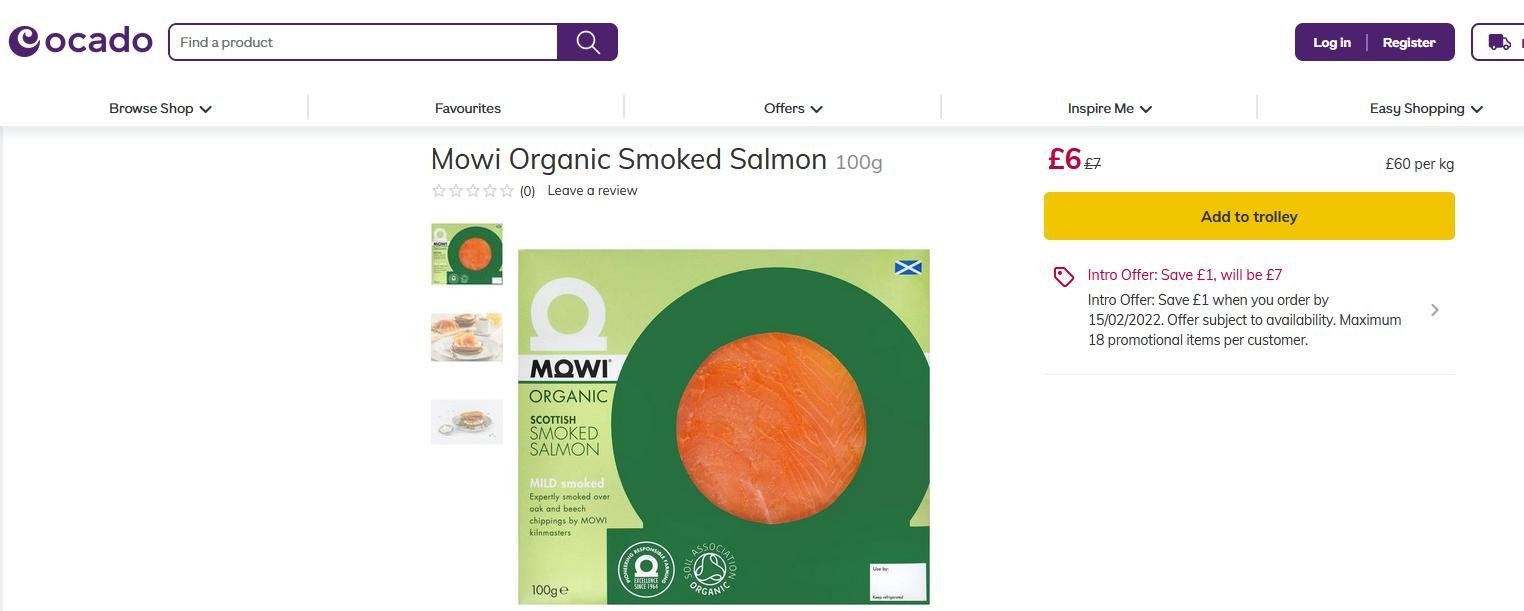Click Leave a review link

pyautogui.click(x=592, y=191)
